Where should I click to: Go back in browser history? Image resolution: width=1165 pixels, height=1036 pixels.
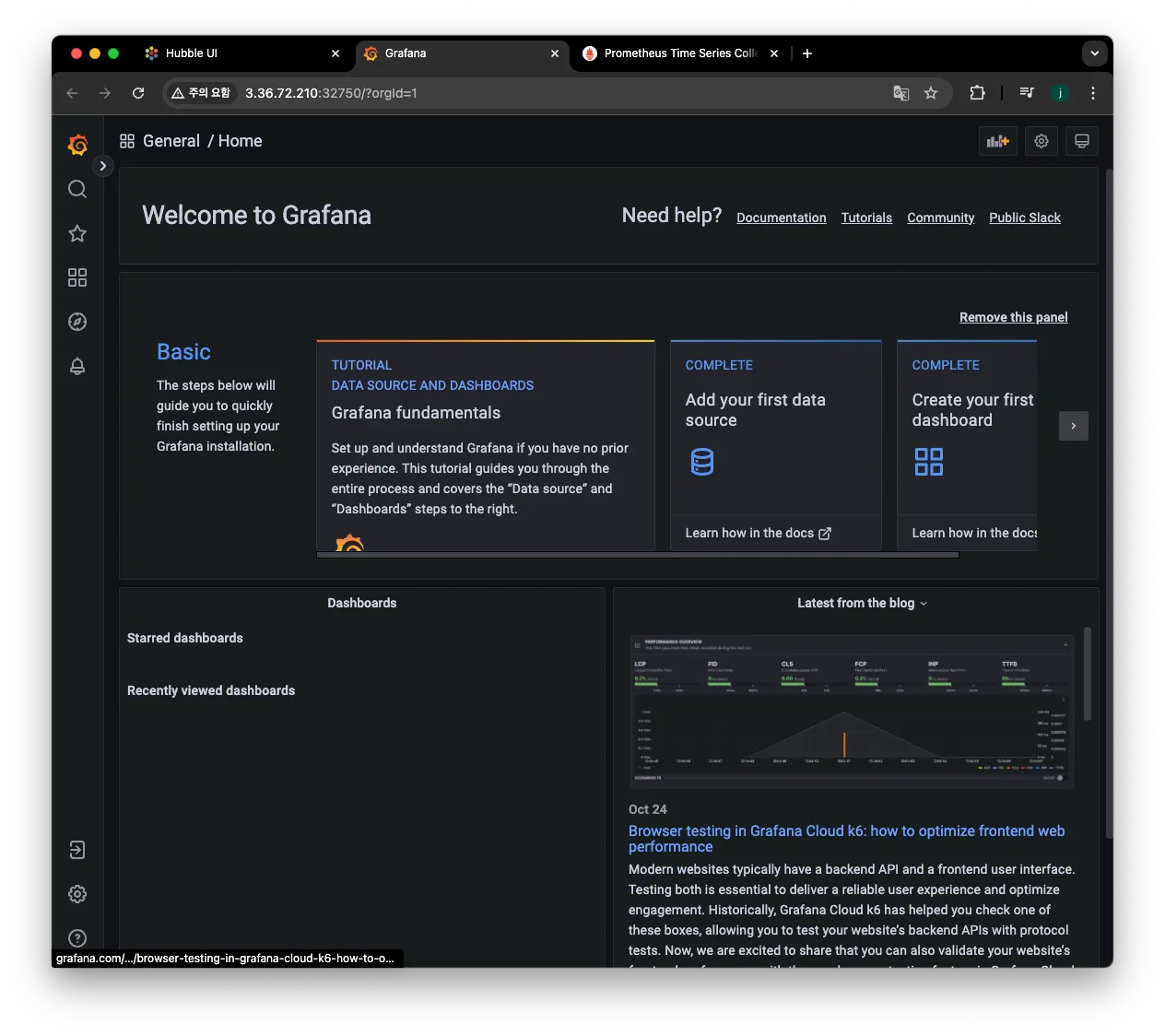(x=72, y=93)
